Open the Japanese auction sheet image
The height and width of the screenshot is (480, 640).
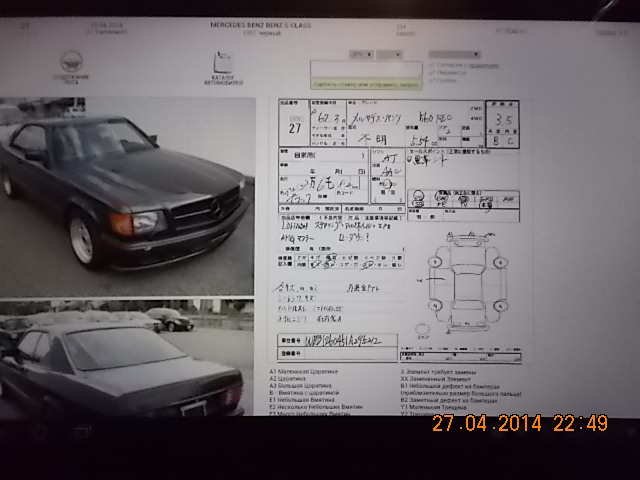(x=399, y=231)
